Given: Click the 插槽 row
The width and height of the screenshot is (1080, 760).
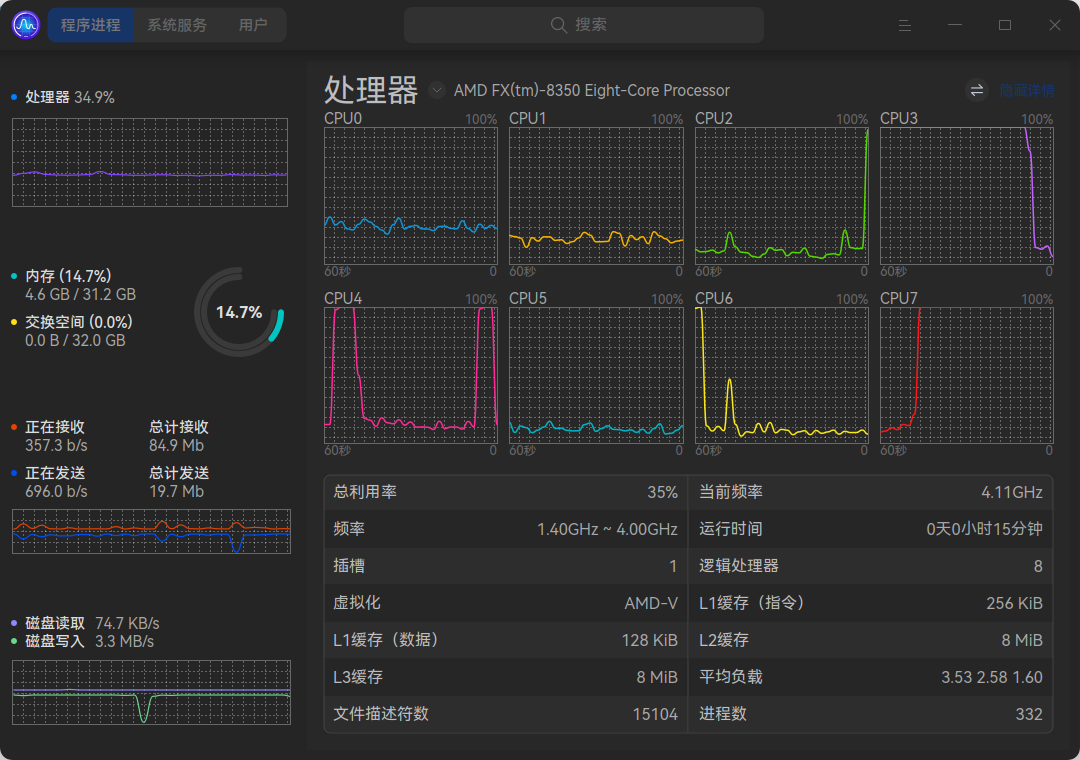Looking at the screenshot, I should point(506,566).
